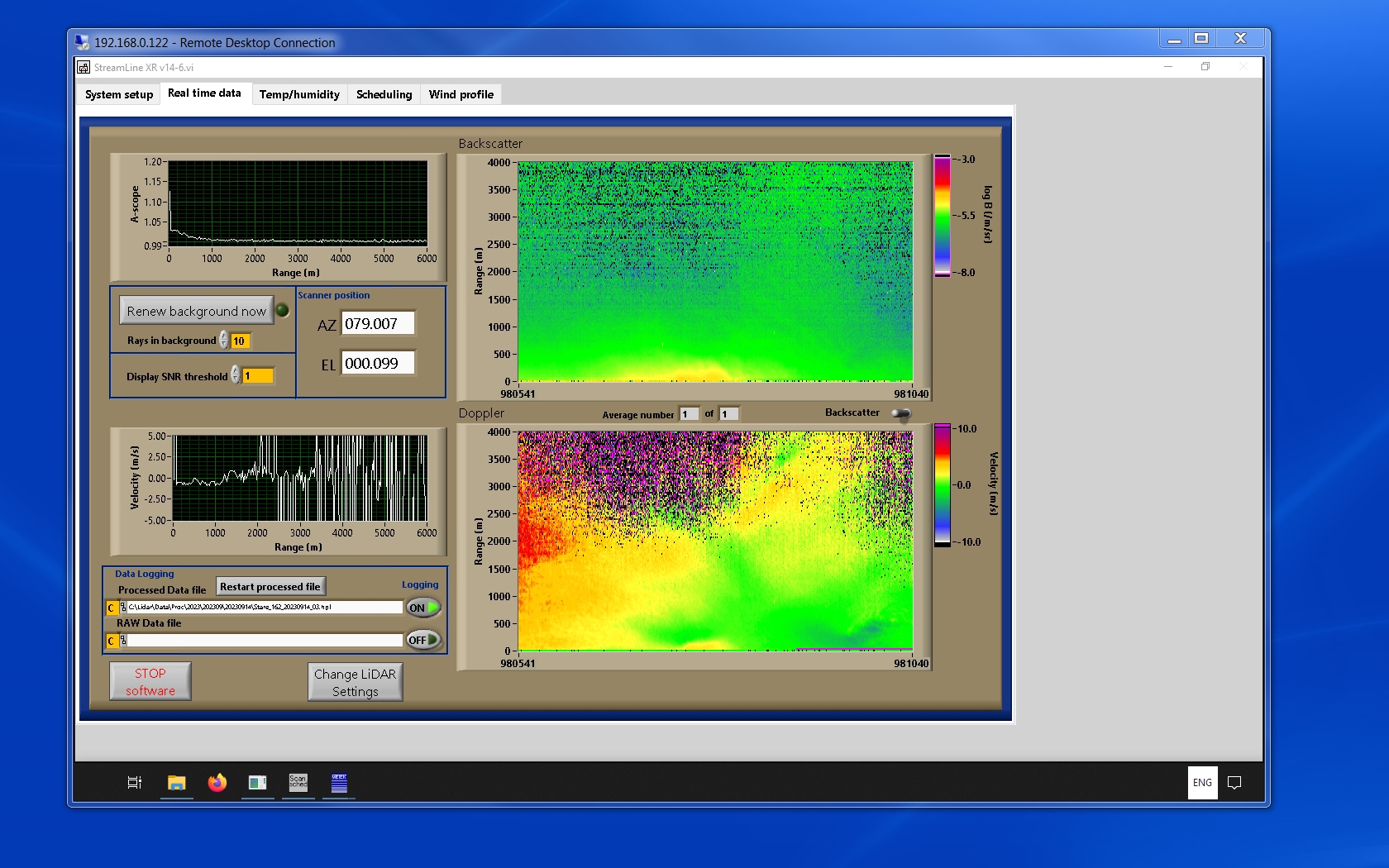Open the Temp/humidity tab

point(299,94)
